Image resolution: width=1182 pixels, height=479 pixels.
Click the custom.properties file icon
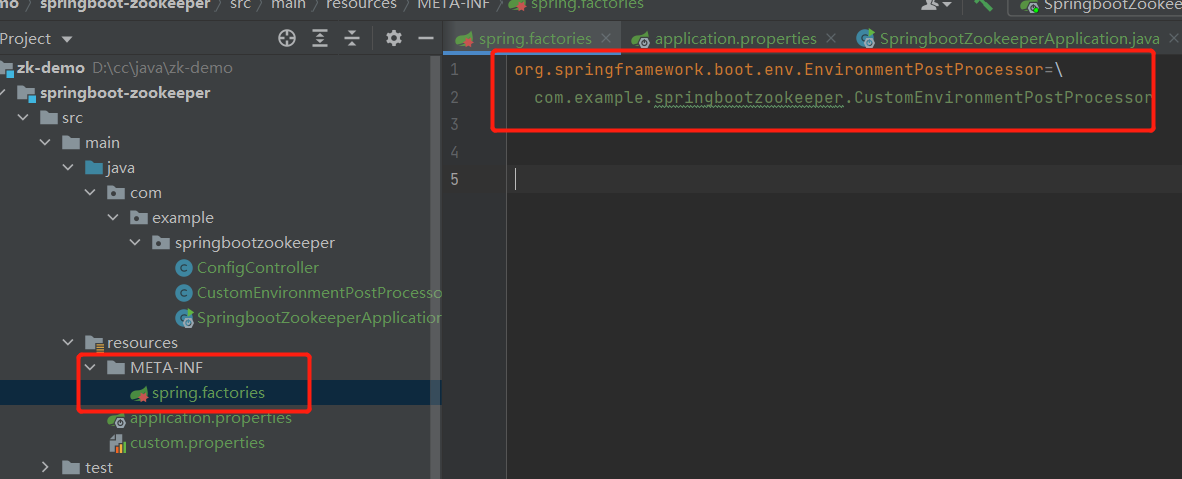[117, 443]
